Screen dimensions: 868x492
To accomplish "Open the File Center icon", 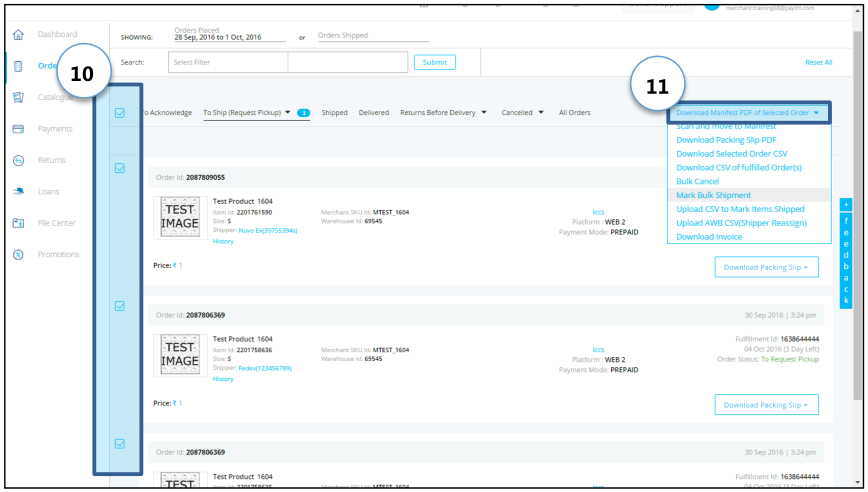I will (x=18, y=223).
